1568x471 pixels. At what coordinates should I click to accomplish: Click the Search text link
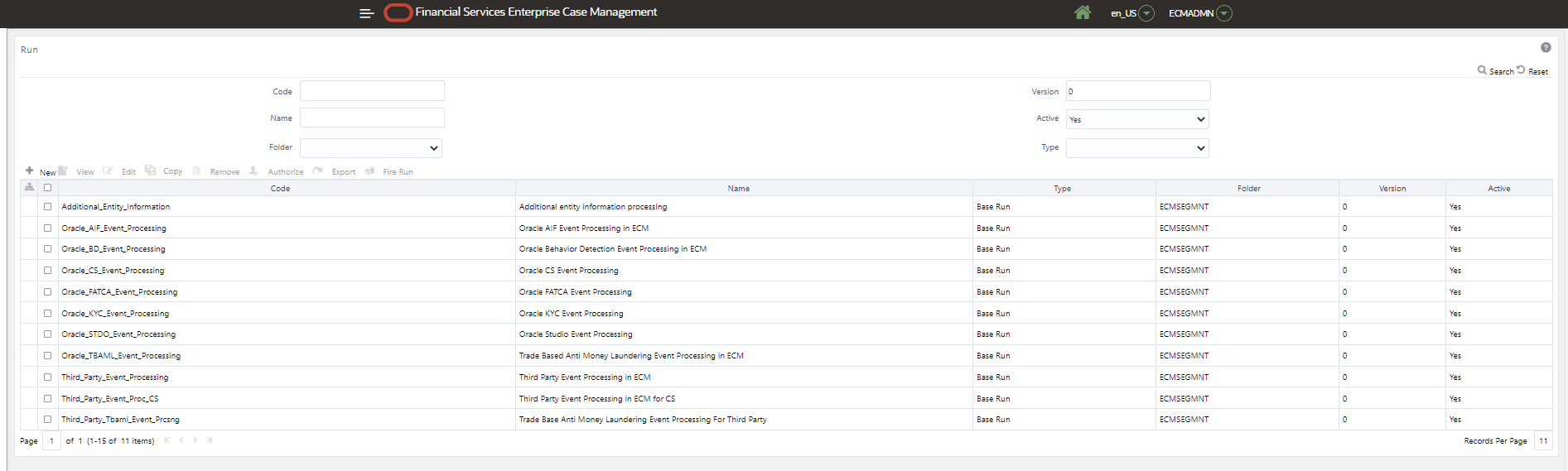1502,72
